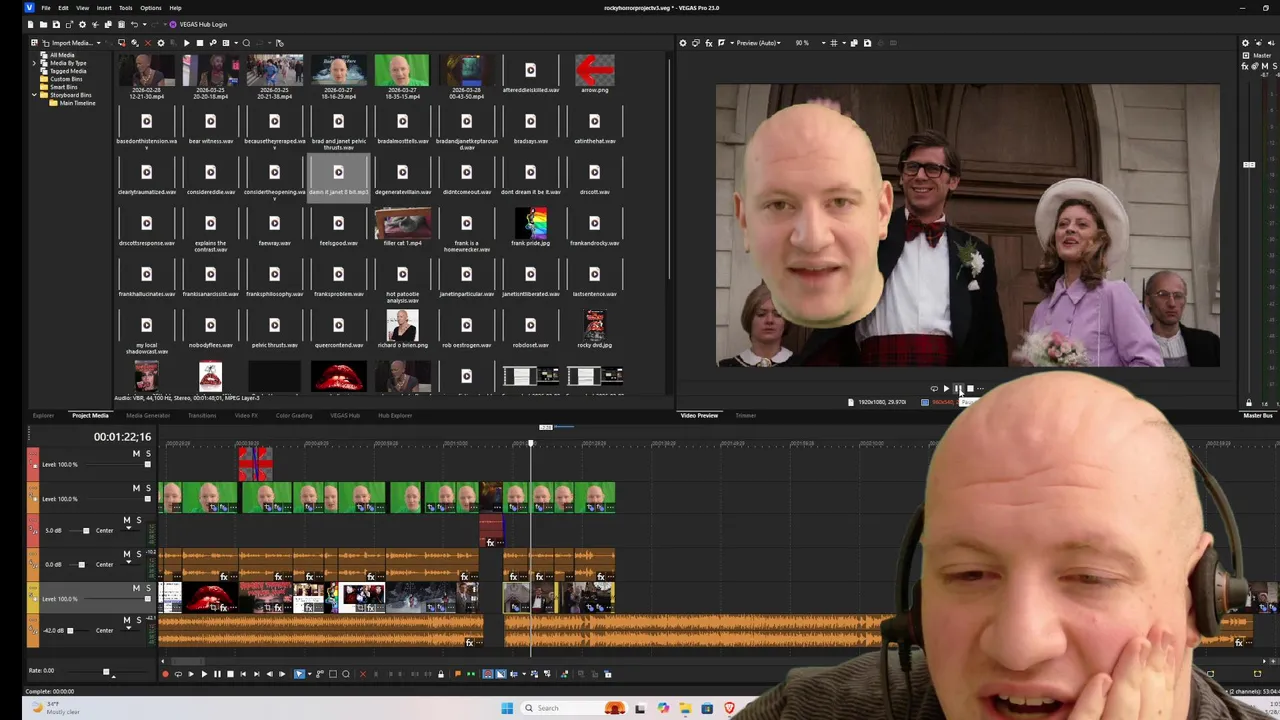Switch to the Video FX tab
The width and height of the screenshot is (1280, 720).
[246, 415]
